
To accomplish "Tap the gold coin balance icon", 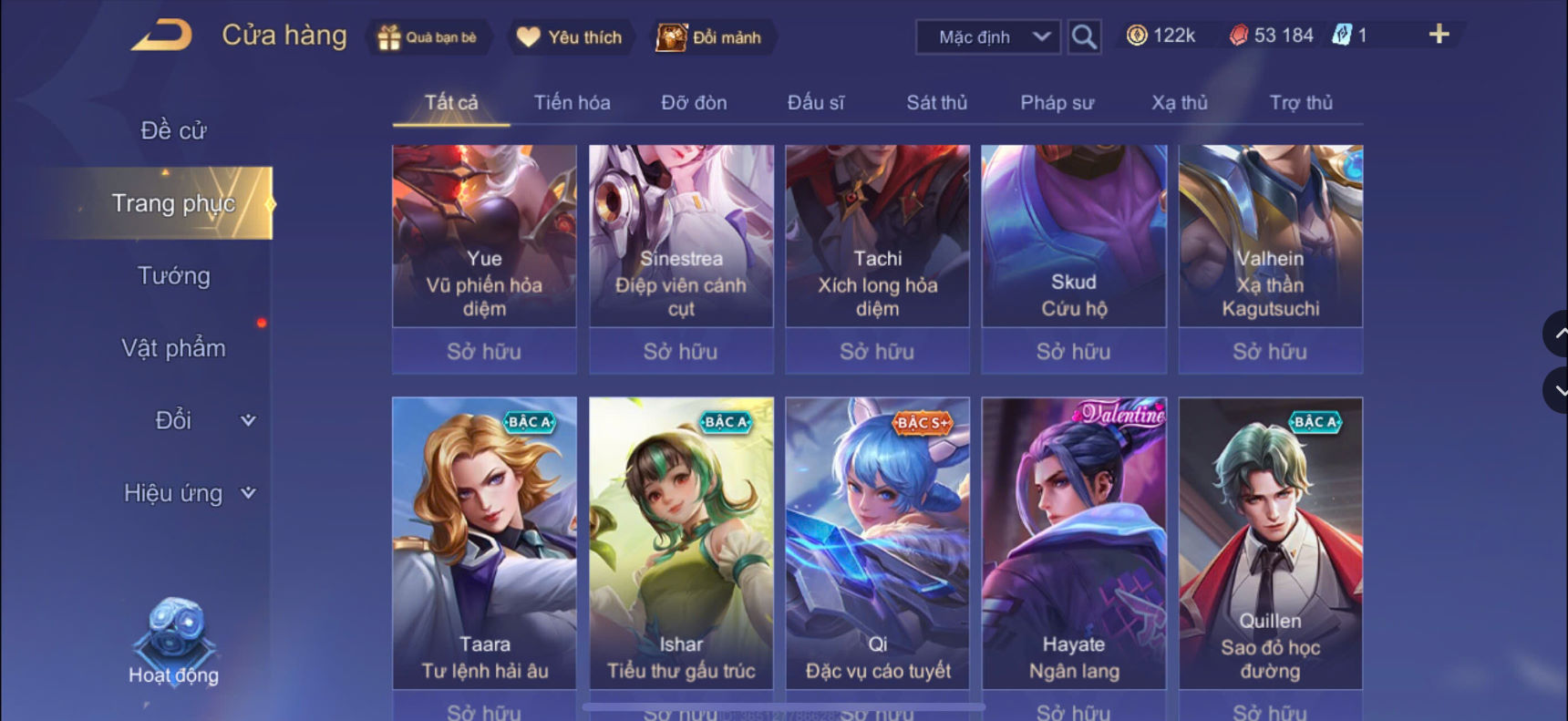I will (1137, 36).
